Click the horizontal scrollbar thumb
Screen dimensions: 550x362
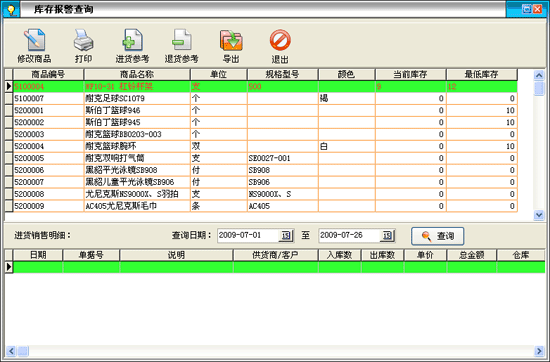(23, 351)
